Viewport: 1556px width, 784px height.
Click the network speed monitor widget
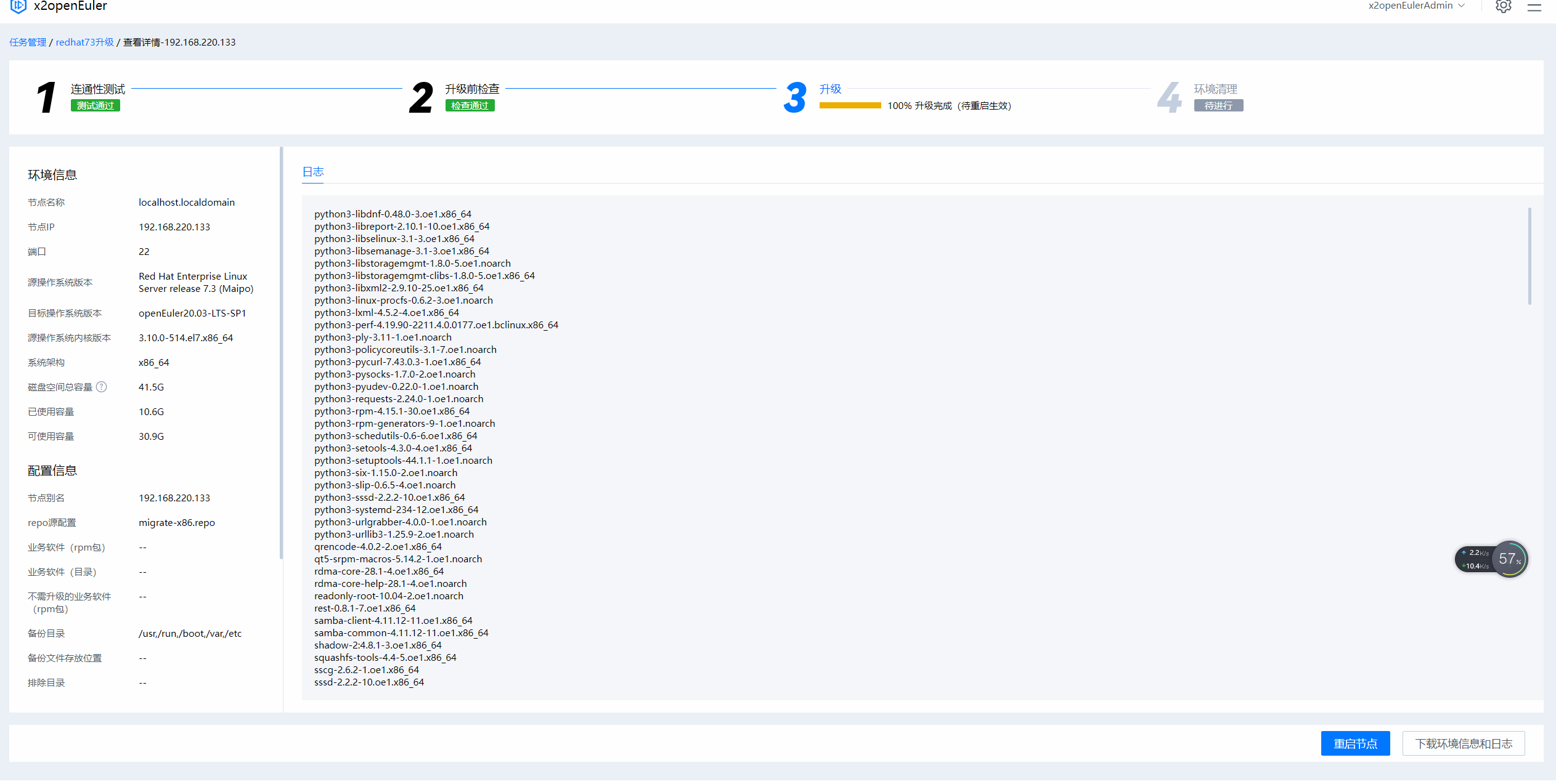coord(1475,559)
